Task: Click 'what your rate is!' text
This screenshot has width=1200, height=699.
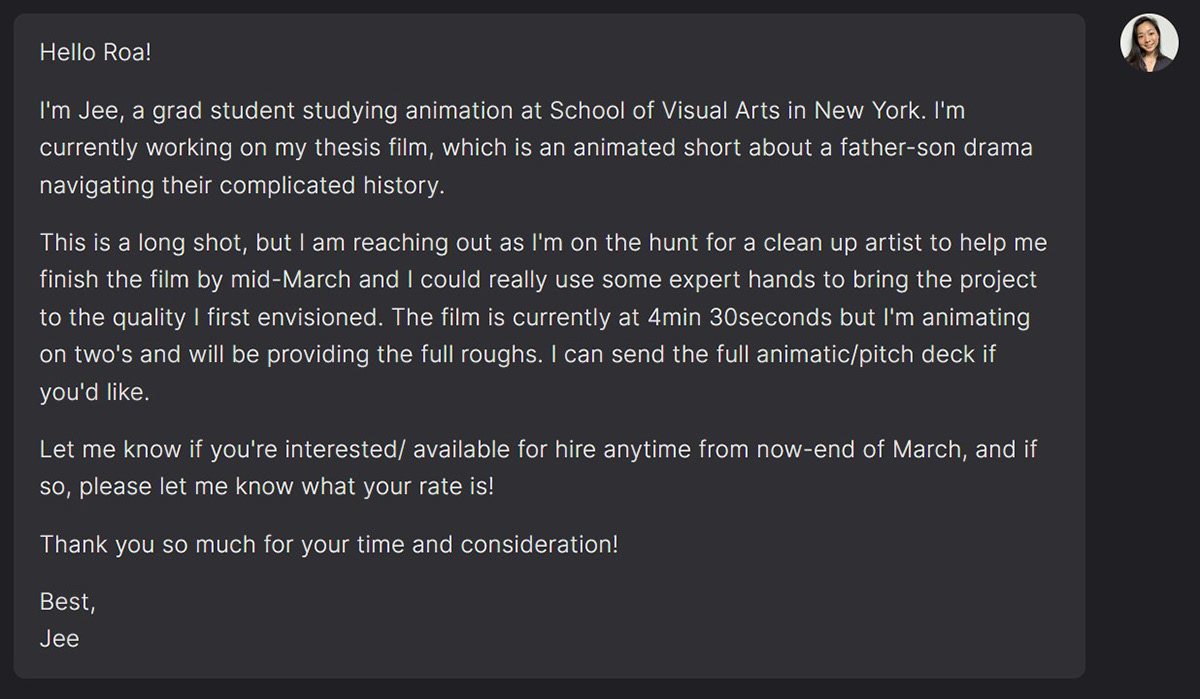Action: pos(404,488)
